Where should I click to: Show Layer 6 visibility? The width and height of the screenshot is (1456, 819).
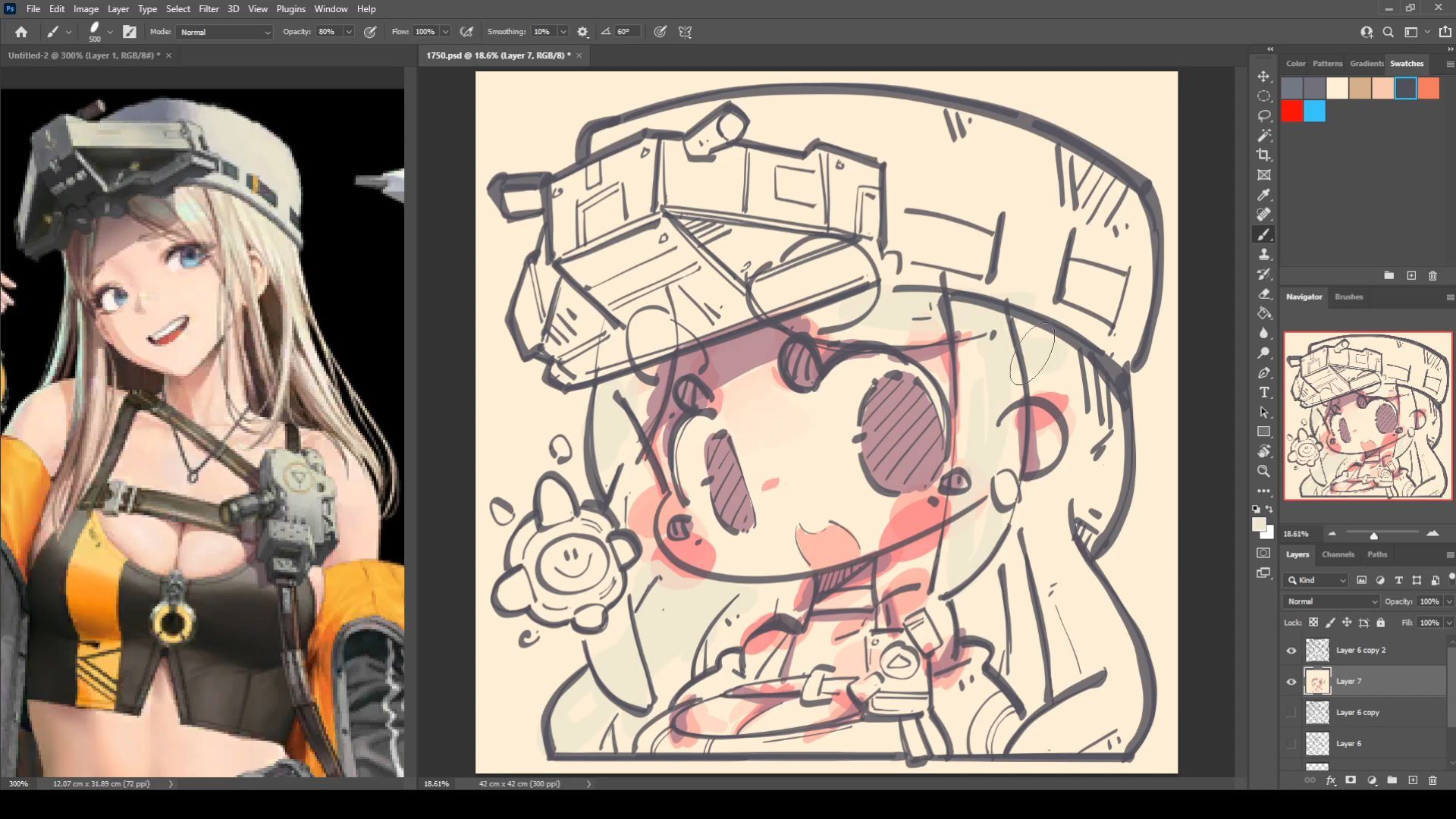[1291, 743]
